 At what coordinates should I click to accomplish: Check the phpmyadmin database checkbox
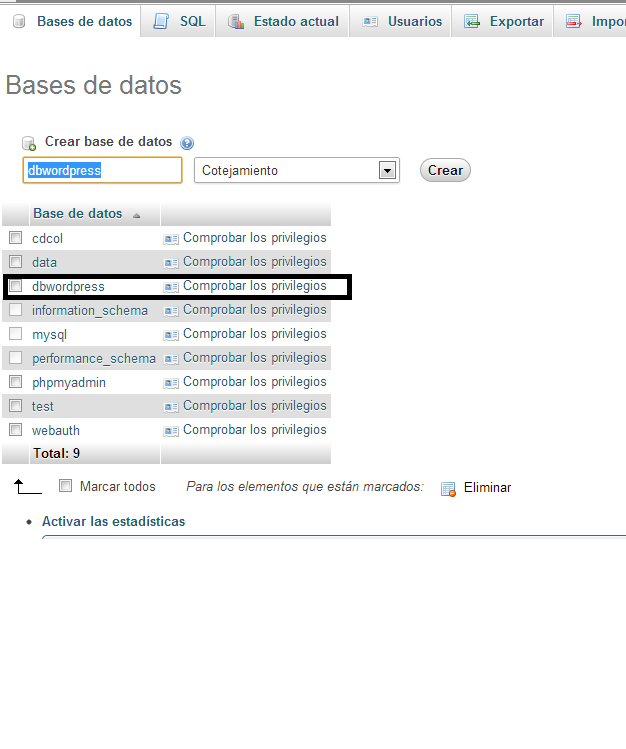pyautogui.click(x=16, y=381)
